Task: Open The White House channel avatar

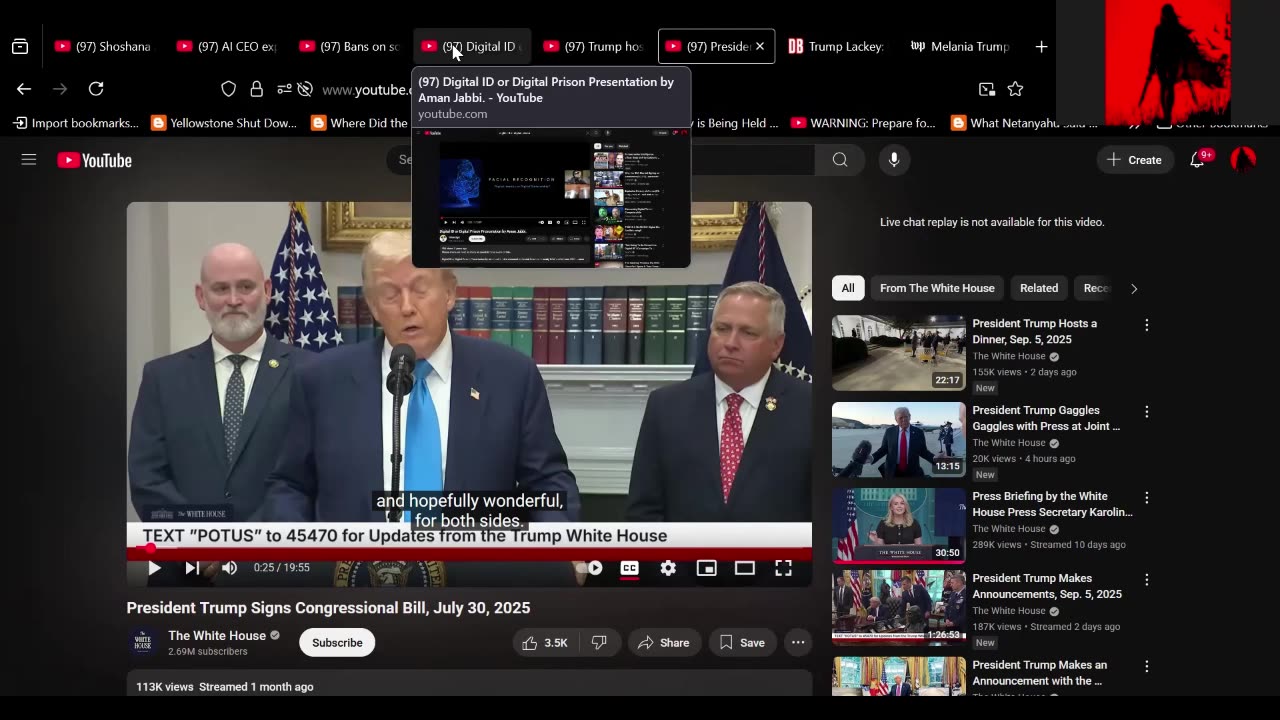Action: 143,643
